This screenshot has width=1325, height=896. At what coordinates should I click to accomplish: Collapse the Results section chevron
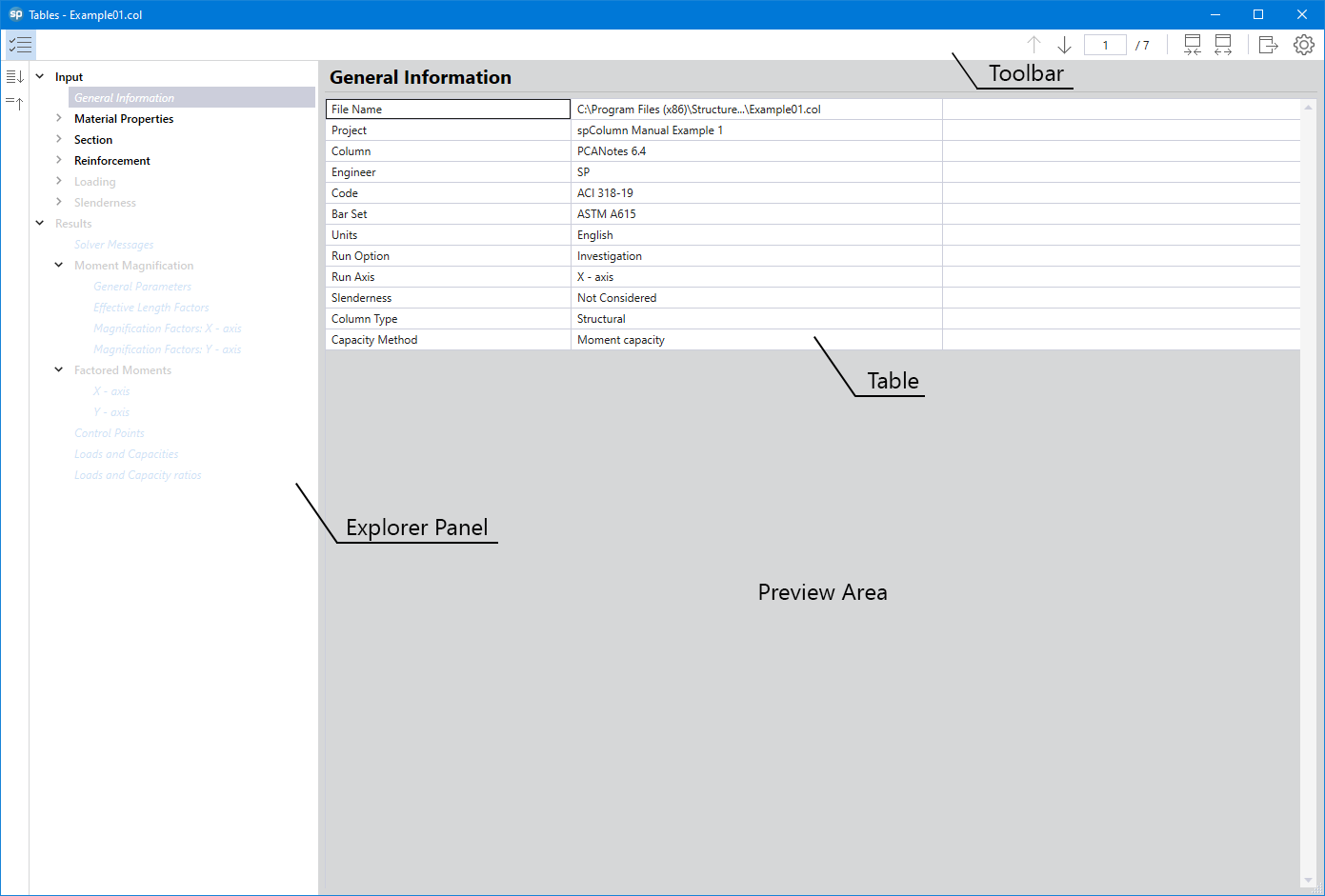(x=39, y=223)
